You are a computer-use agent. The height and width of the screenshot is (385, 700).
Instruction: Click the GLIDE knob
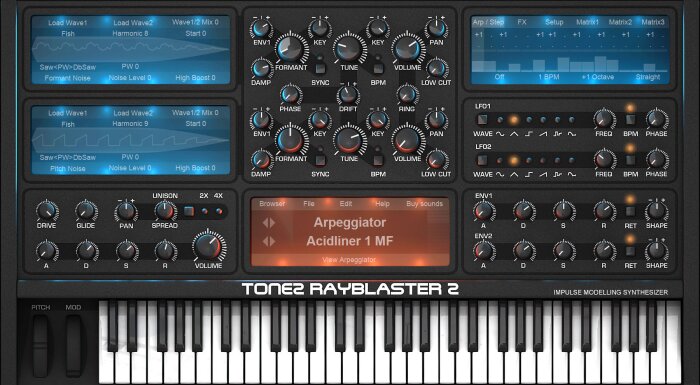(x=86, y=211)
